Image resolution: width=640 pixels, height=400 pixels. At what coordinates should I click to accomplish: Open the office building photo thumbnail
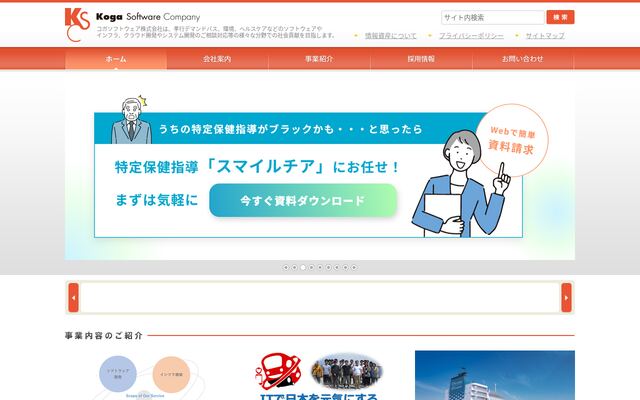point(495,375)
